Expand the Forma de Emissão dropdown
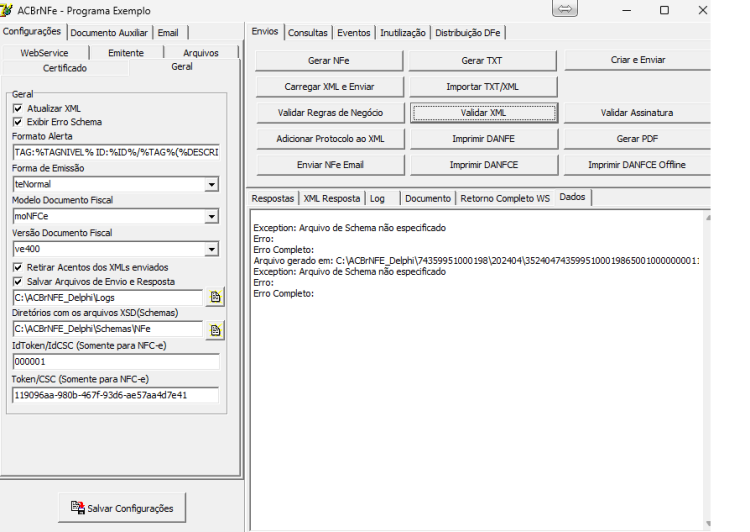This screenshot has height=532, width=750. click(x=211, y=185)
